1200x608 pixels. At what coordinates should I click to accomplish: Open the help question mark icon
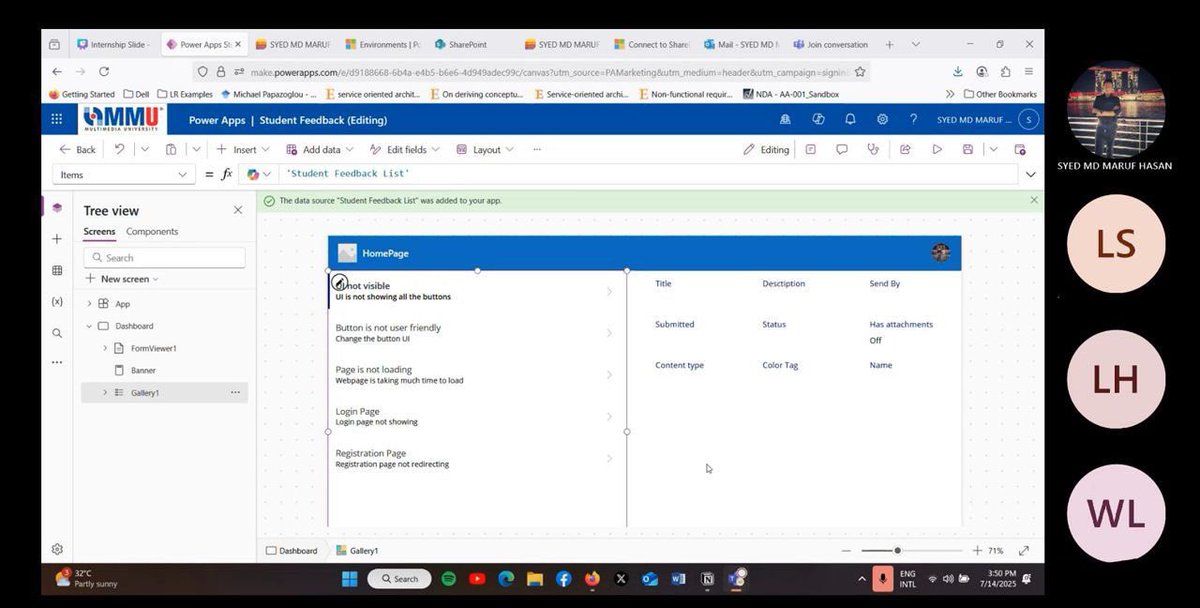tap(913, 119)
